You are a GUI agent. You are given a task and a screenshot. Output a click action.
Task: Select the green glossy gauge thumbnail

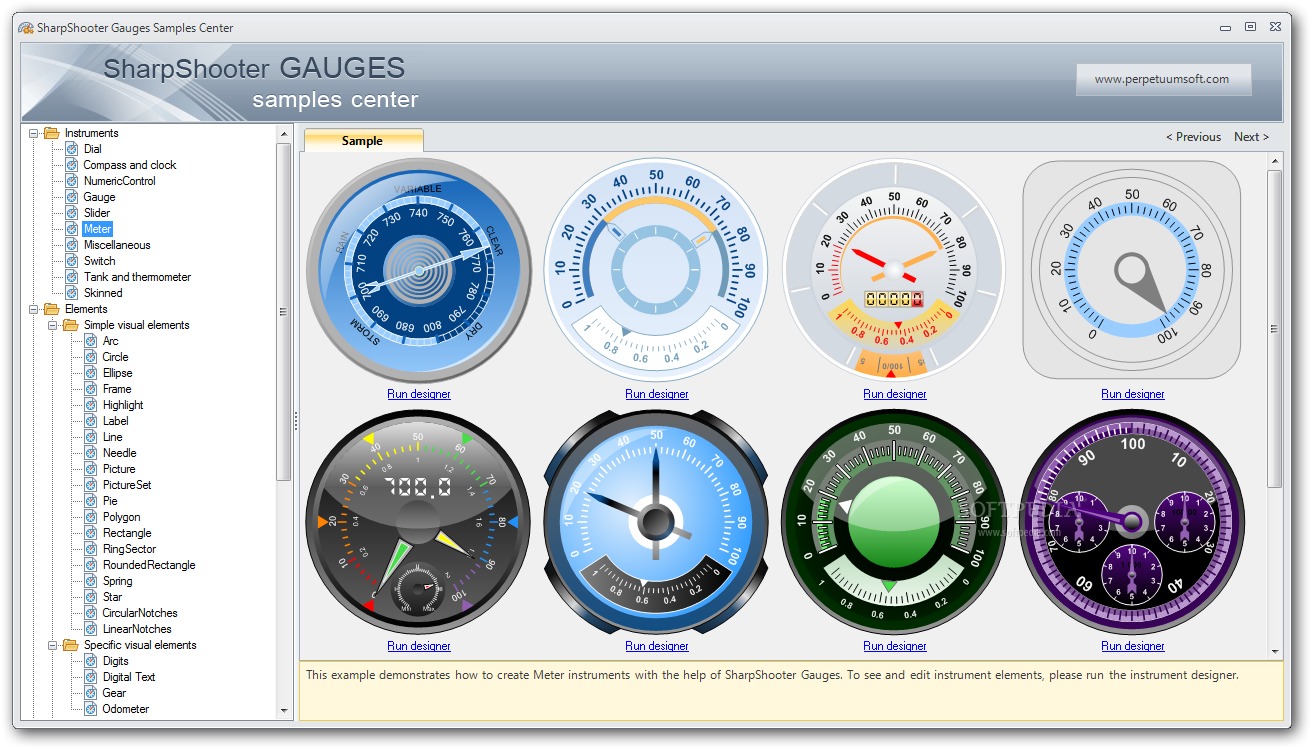click(x=895, y=522)
